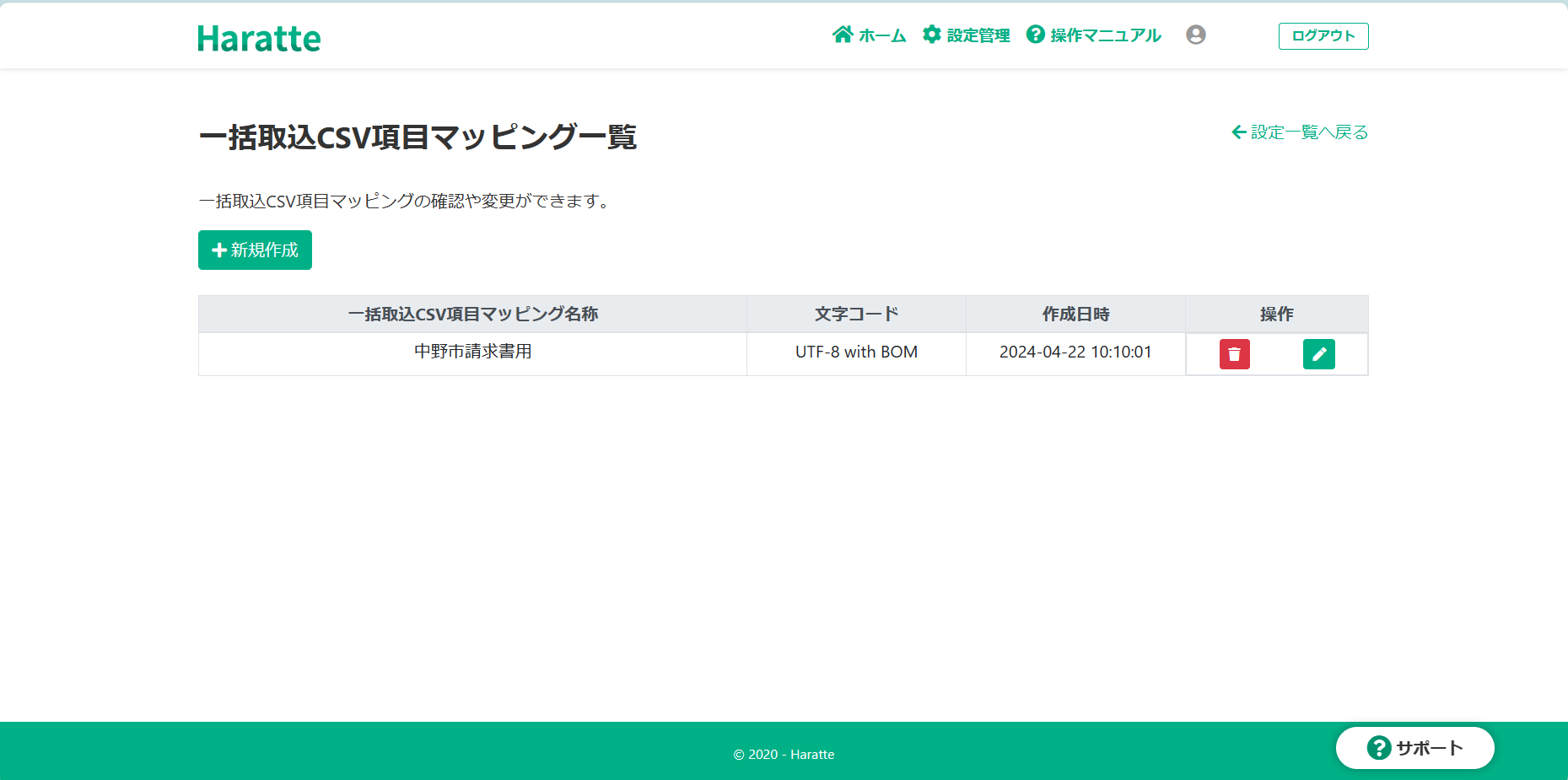
Task: Click the 操作 column header
Action: tap(1276, 314)
